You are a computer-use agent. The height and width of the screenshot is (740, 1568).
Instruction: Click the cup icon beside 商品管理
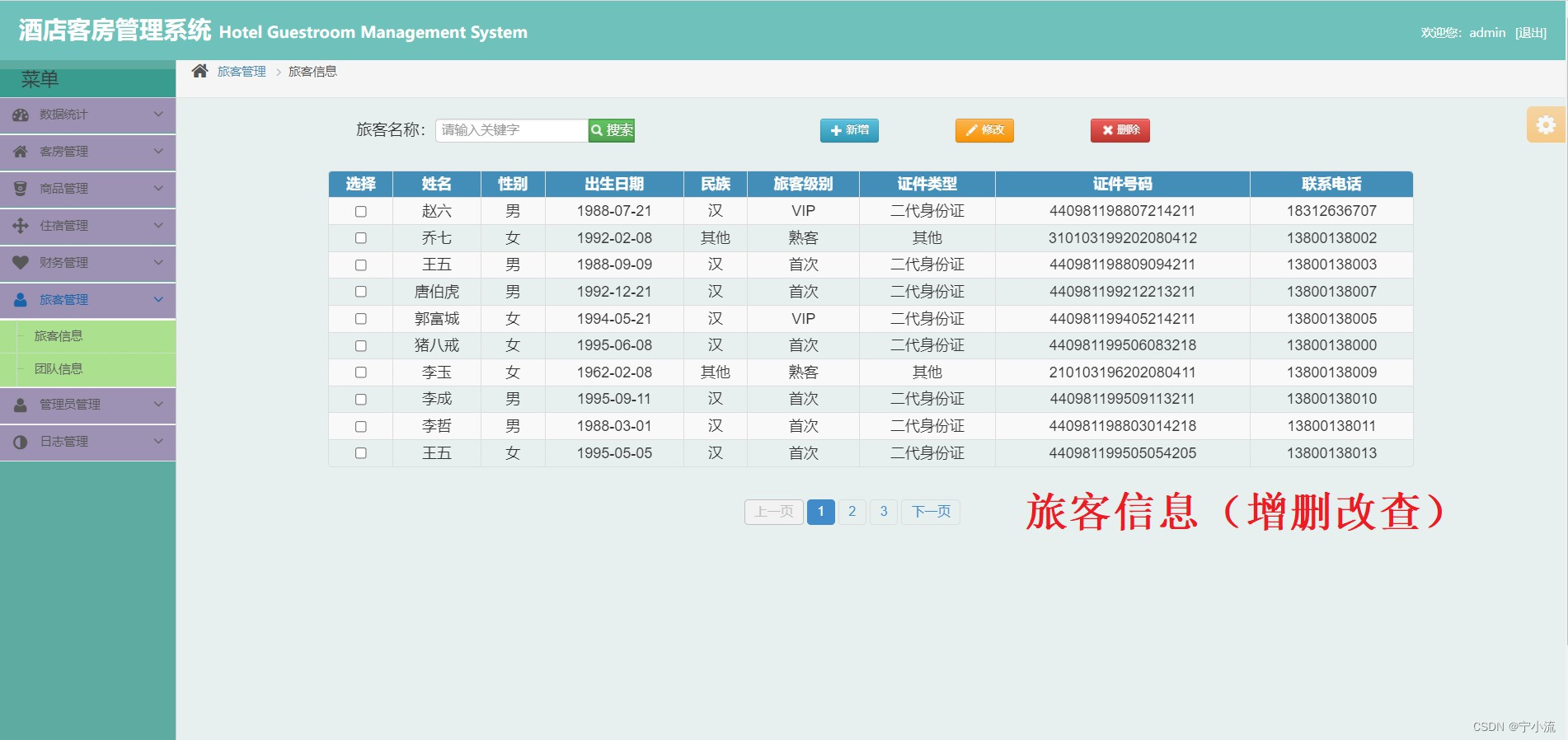21,189
